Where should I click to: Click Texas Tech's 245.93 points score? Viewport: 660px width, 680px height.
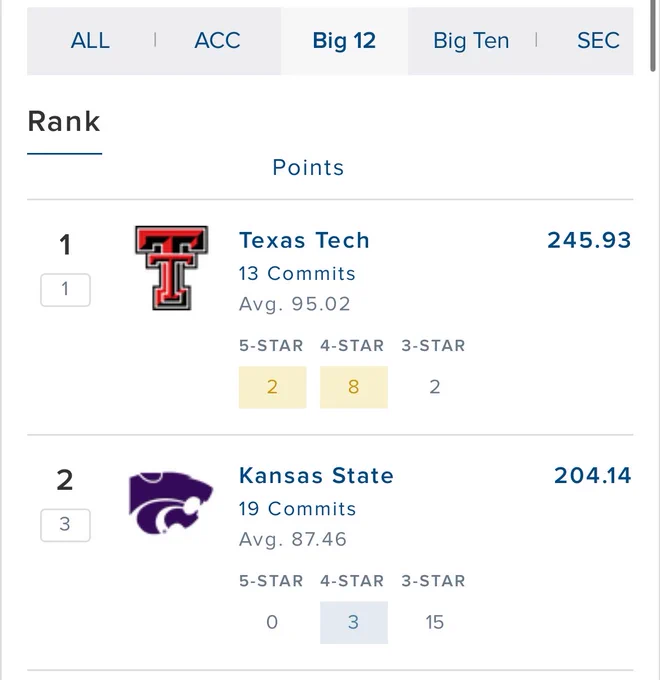point(589,240)
